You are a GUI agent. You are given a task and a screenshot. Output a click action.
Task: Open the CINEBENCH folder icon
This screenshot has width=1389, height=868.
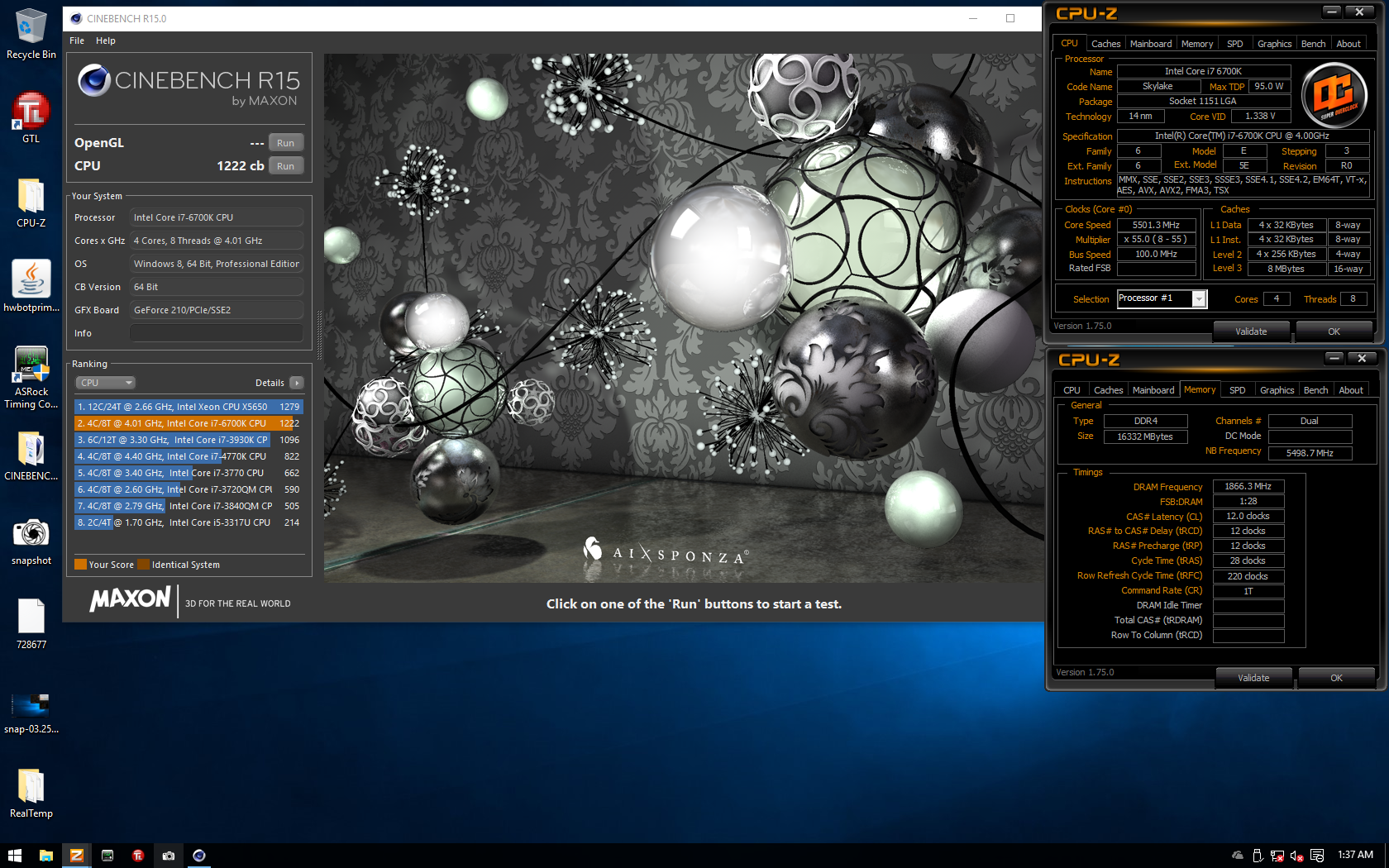tap(31, 455)
